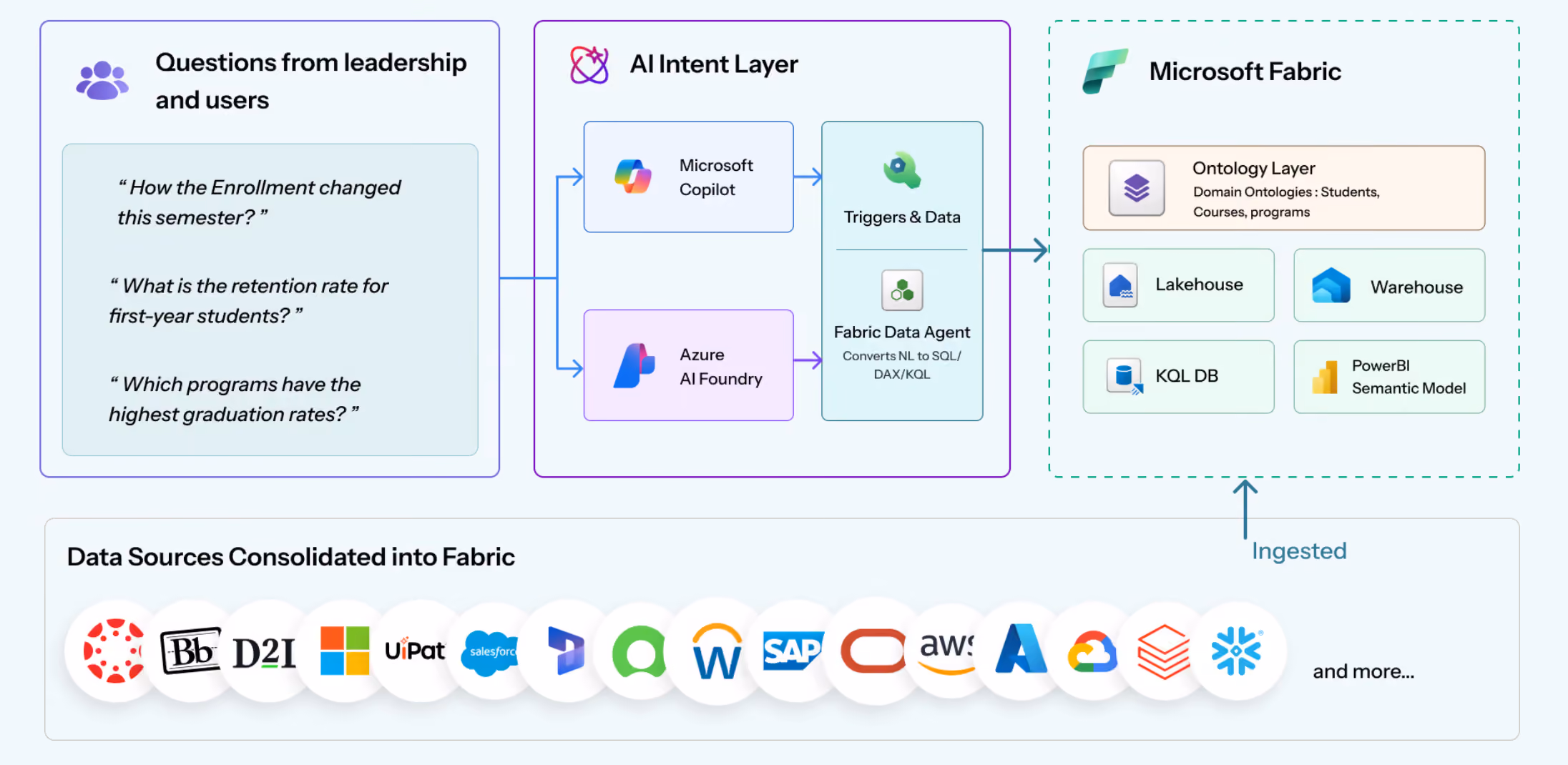Click the 'Domain Ontologies : Students, Courses, programs' text
The image size is (1568, 765).
(x=1286, y=202)
